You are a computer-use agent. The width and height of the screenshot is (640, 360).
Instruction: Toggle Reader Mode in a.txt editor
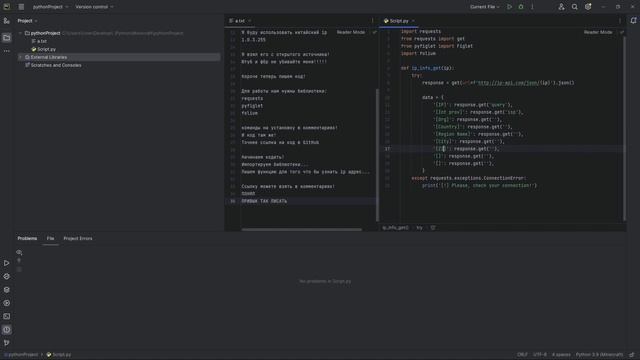[x=351, y=32]
